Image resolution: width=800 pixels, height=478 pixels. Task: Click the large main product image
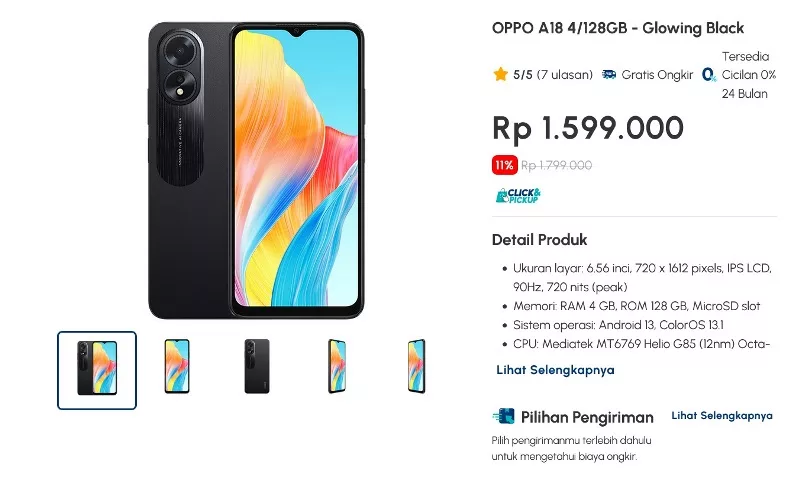coord(256,170)
